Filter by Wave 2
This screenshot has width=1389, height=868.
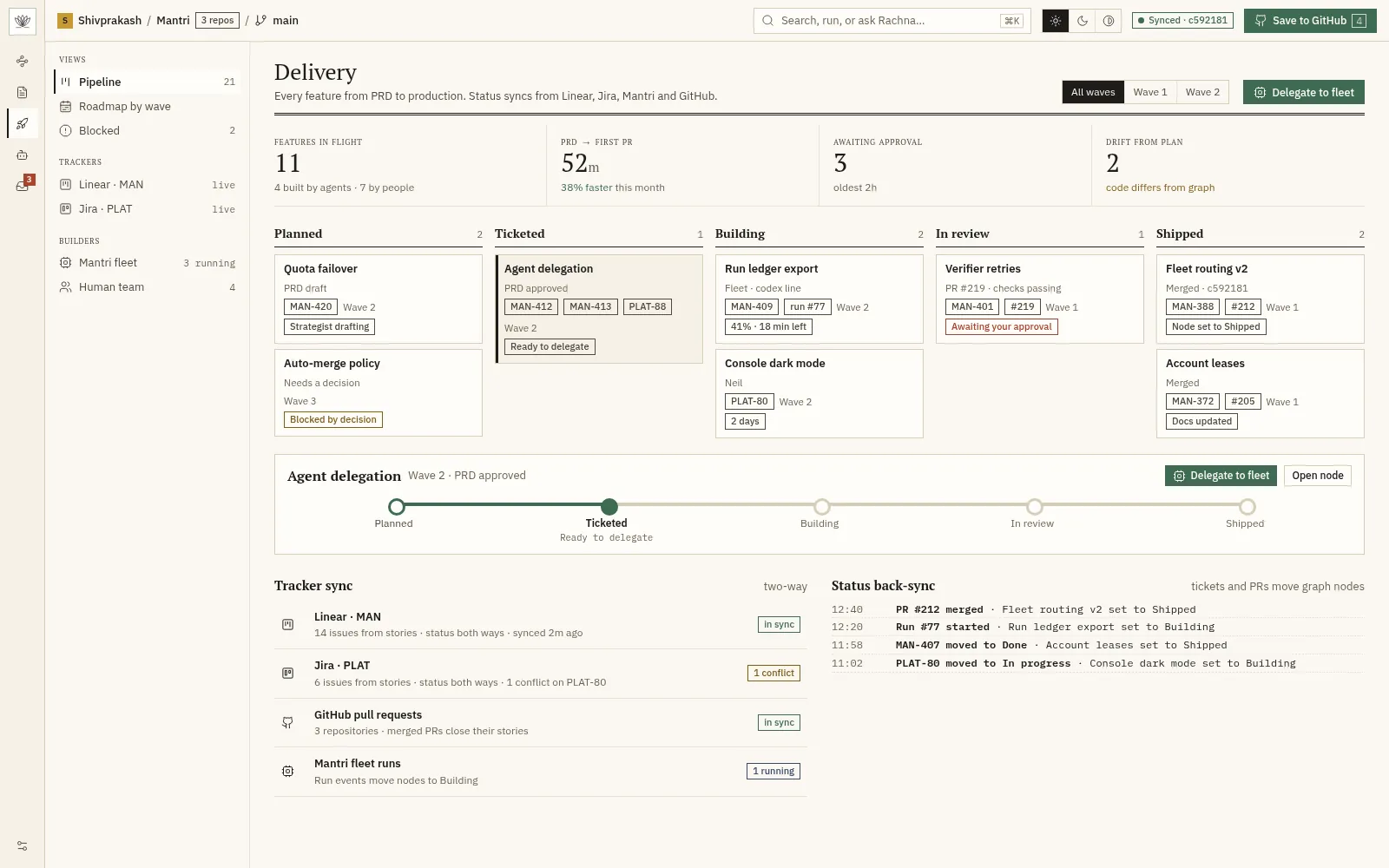[1202, 92]
